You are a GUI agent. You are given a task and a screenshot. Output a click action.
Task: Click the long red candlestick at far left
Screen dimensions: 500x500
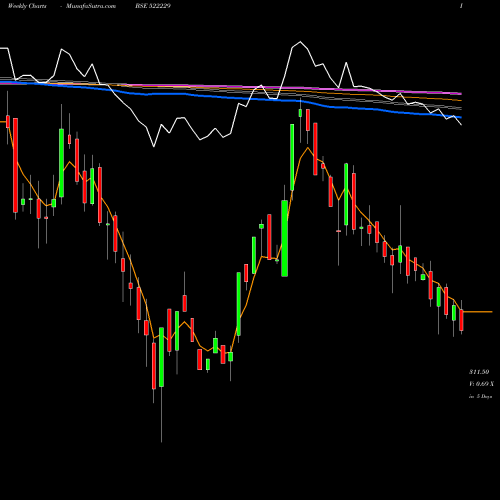[15, 165]
